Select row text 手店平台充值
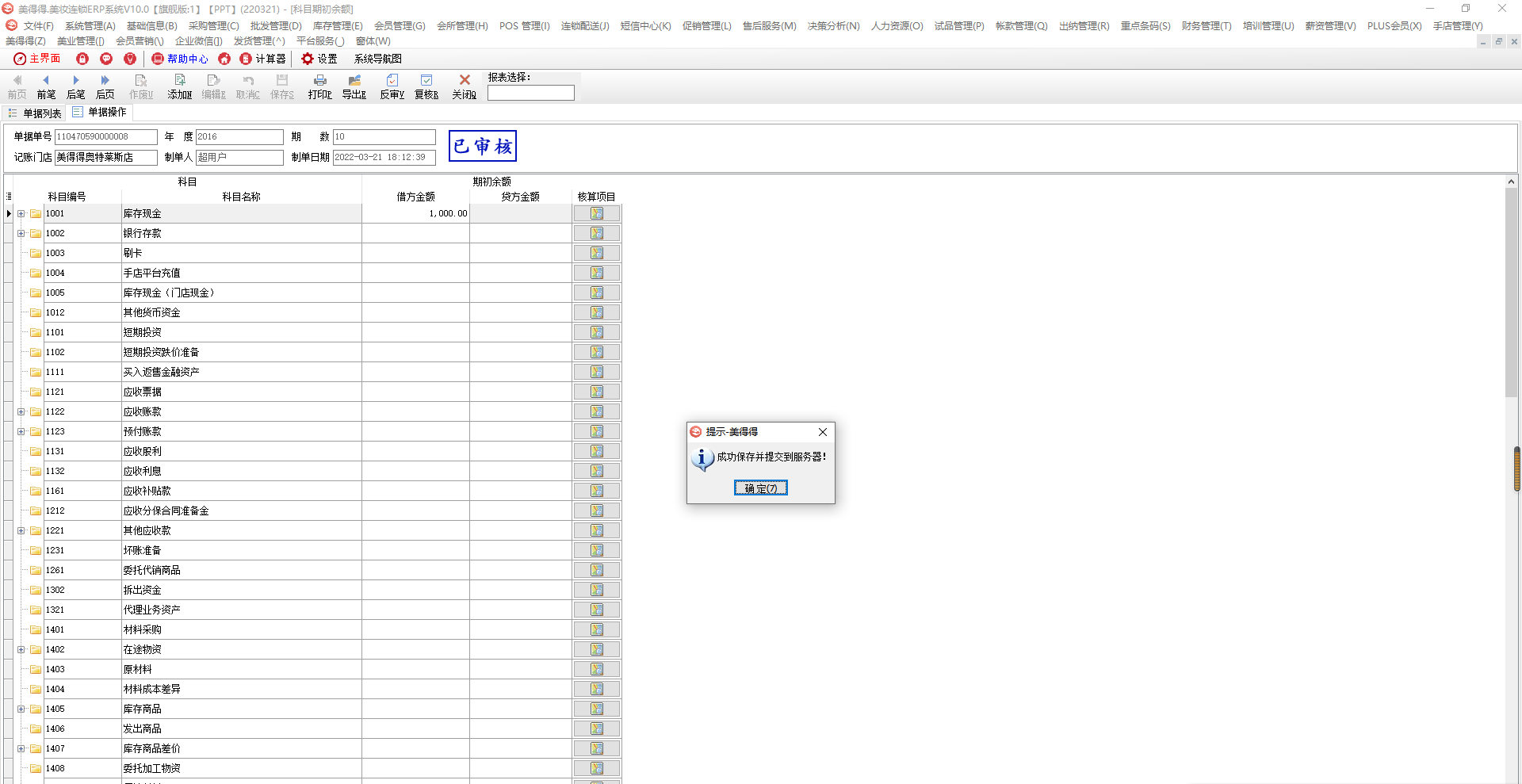This screenshot has height=784, width=1522. click(x=151, y=273)
